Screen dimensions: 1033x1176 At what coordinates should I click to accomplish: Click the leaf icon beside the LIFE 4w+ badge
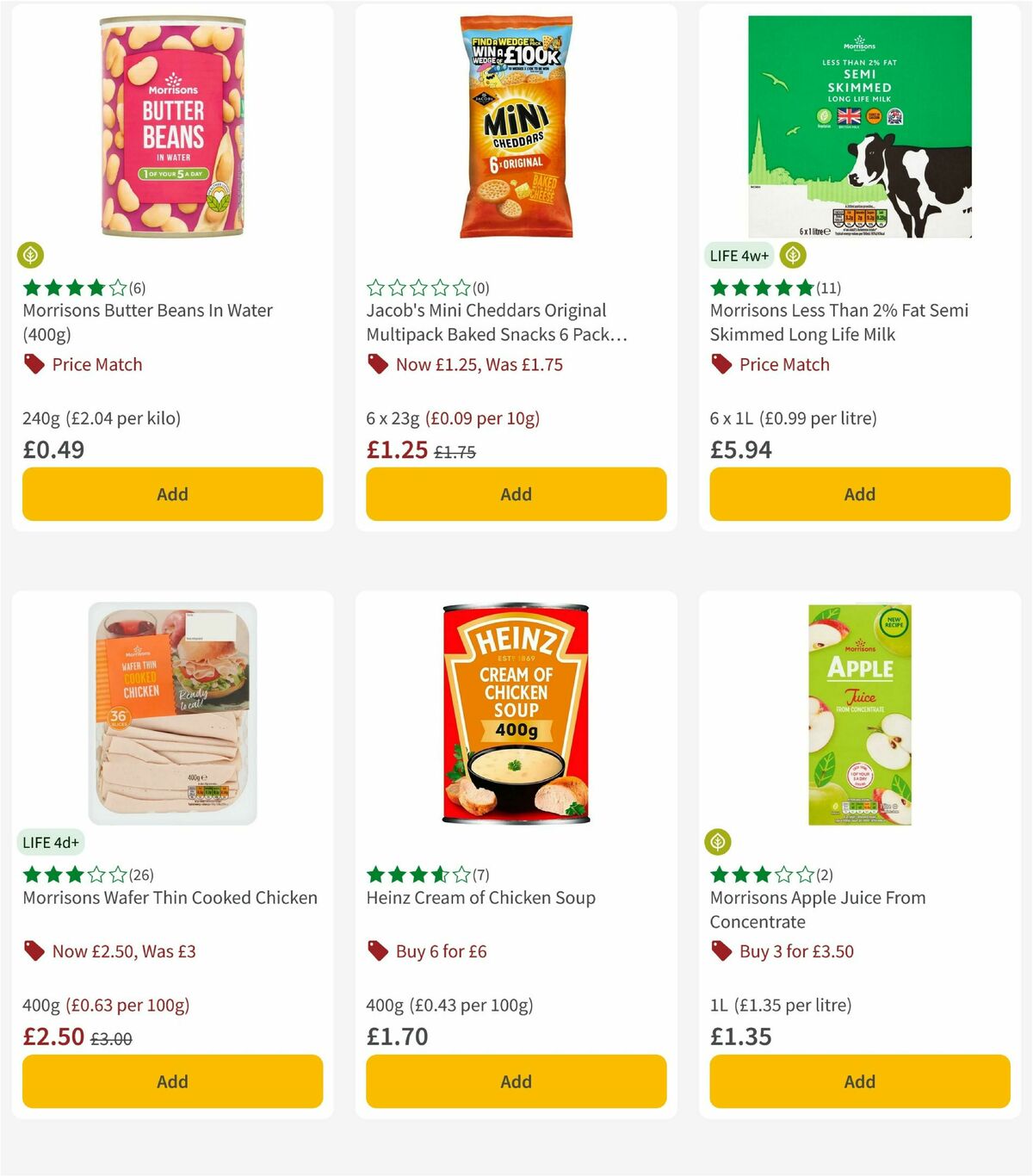[x=792, y=256]
